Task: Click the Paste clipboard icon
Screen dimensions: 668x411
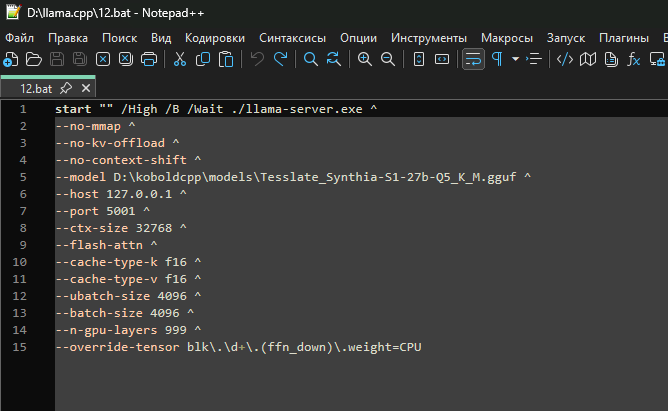Action: click(226, 59)
